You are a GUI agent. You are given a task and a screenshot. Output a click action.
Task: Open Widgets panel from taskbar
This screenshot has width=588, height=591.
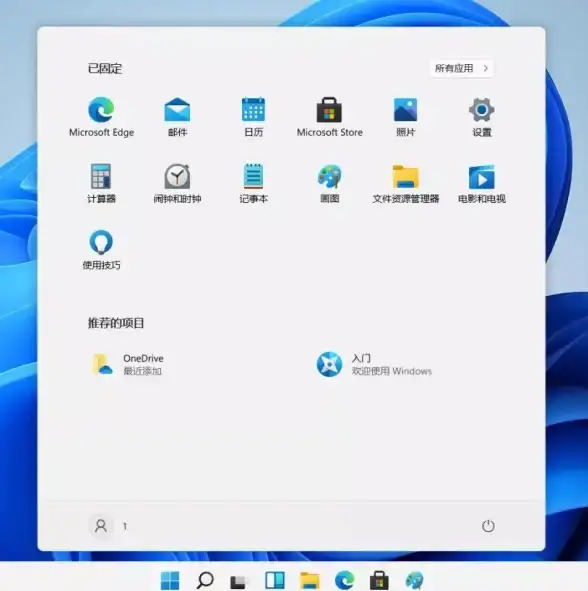[274, 580]
